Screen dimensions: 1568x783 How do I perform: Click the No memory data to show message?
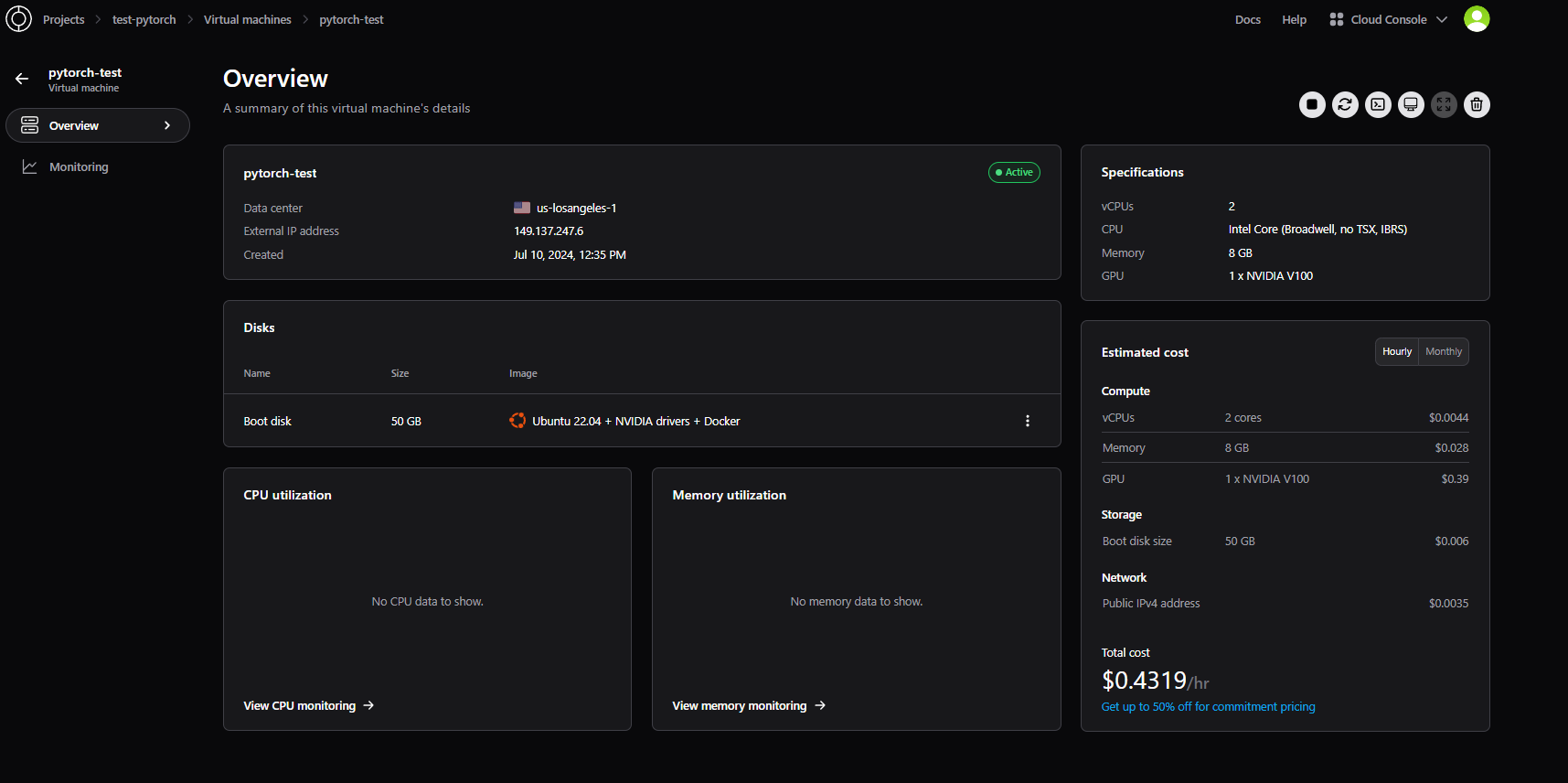[x=857, y=601]
